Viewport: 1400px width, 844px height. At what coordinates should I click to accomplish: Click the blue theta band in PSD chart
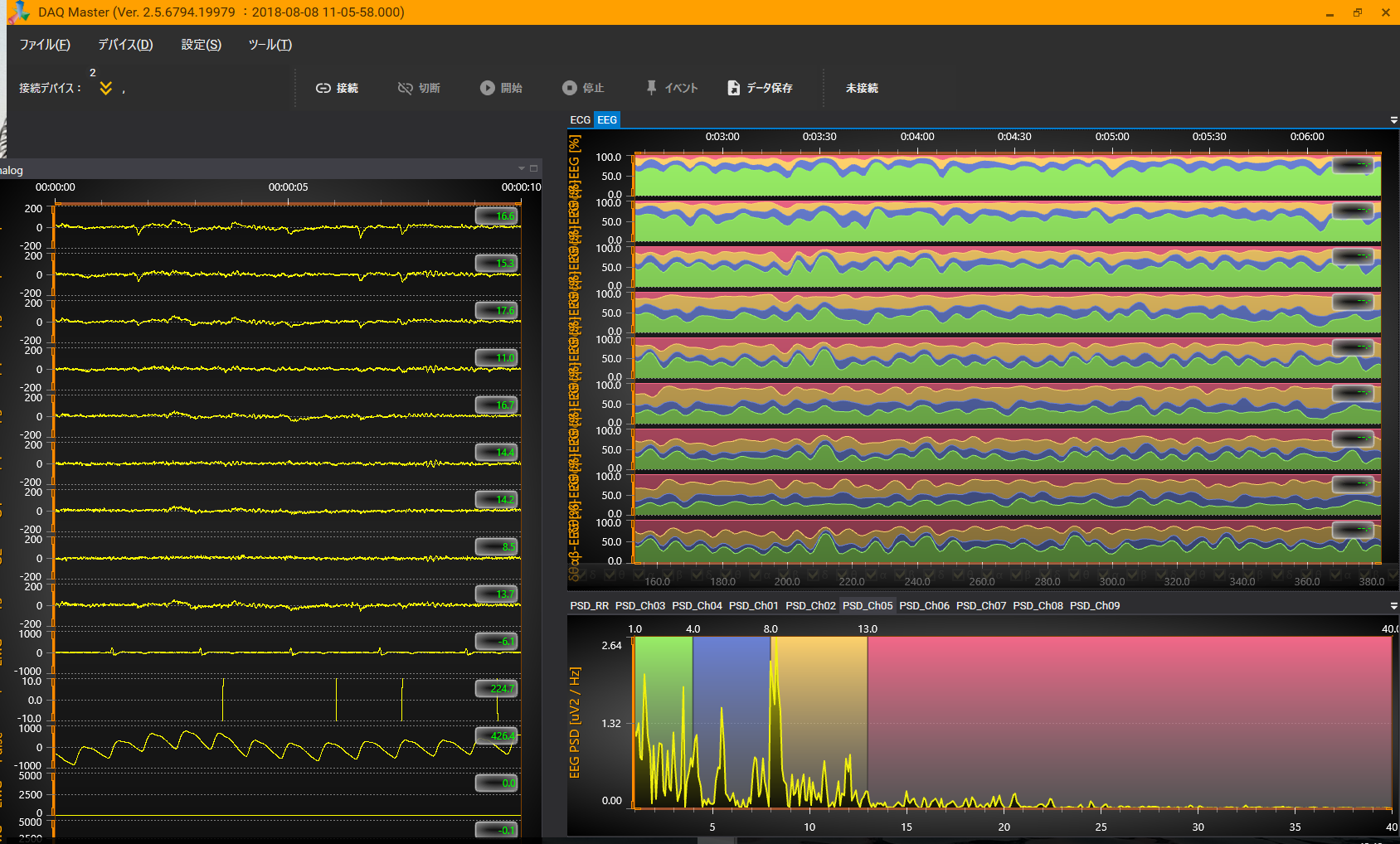(732, 721)
